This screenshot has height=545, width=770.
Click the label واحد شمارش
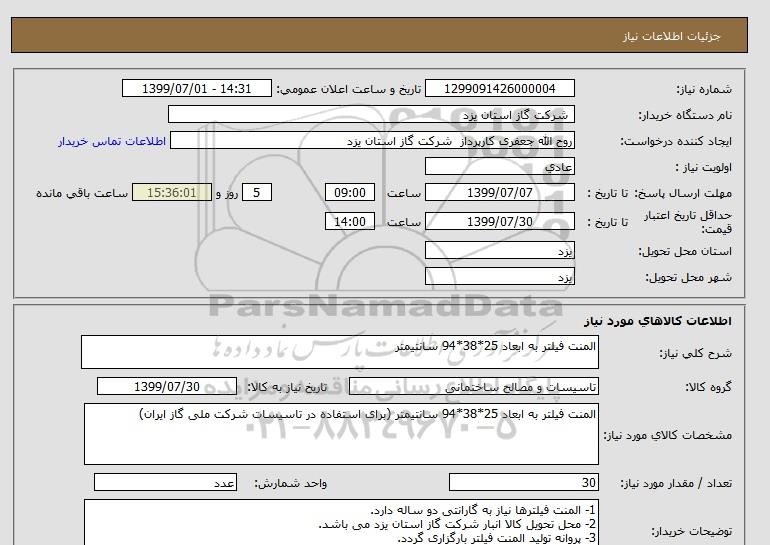[x=291, y=484]
